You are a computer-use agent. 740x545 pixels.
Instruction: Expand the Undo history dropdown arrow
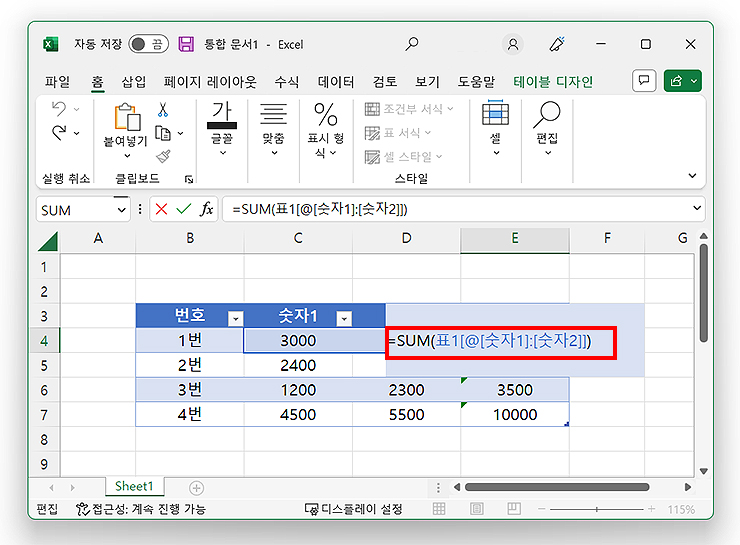pos(77,109)
